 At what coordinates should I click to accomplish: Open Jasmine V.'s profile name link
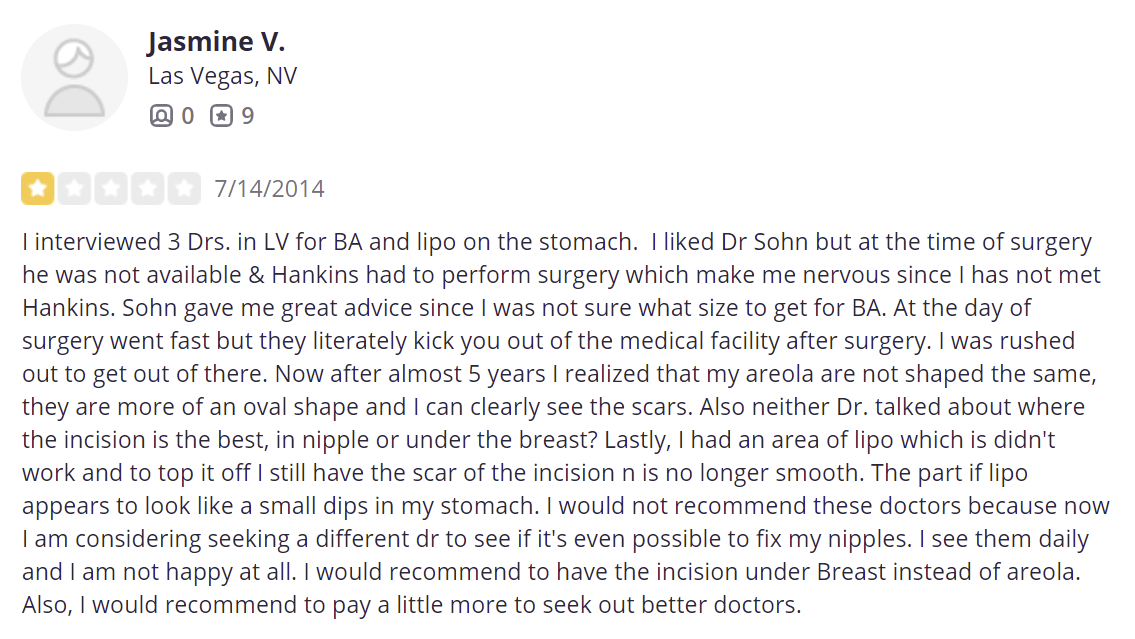click(216, 41)
